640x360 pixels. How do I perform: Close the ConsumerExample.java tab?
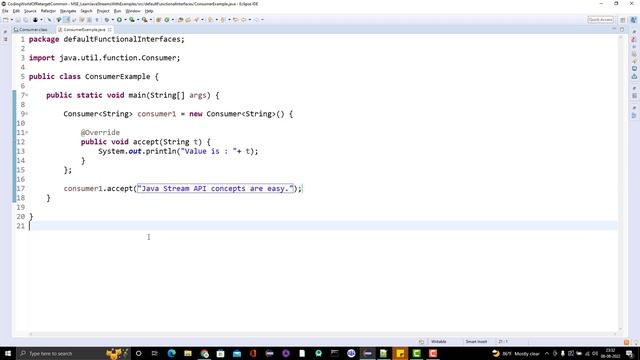110,29
